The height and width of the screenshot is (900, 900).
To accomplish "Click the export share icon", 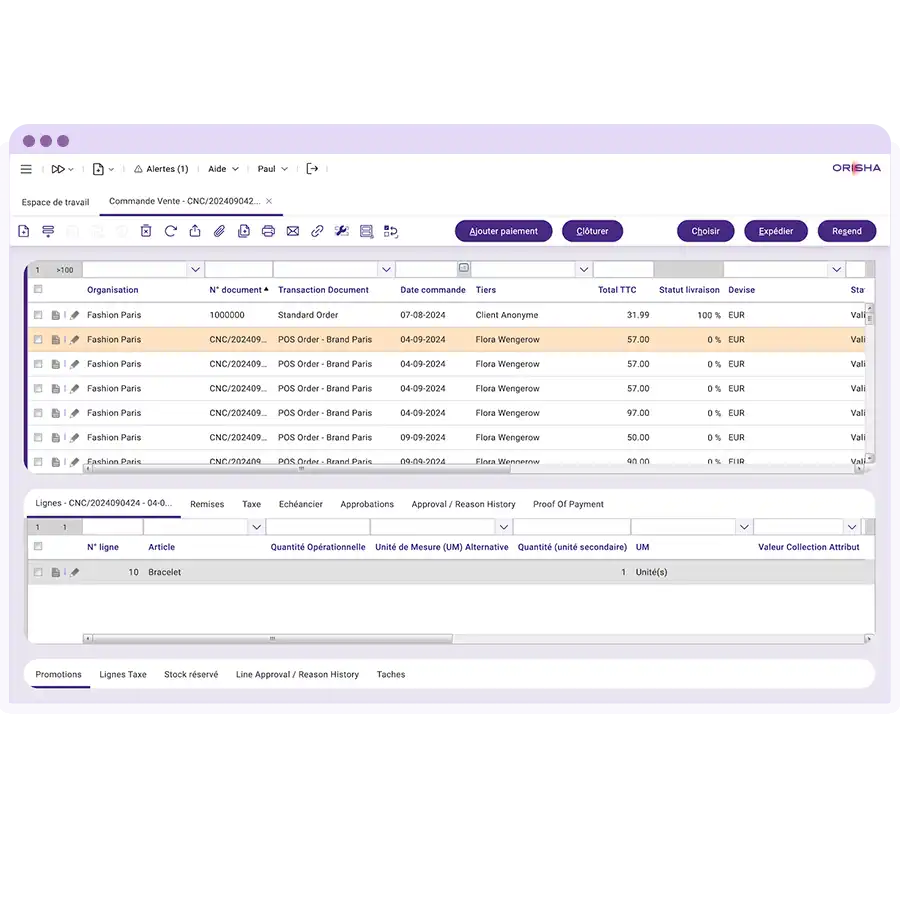I will coord(195,231).
